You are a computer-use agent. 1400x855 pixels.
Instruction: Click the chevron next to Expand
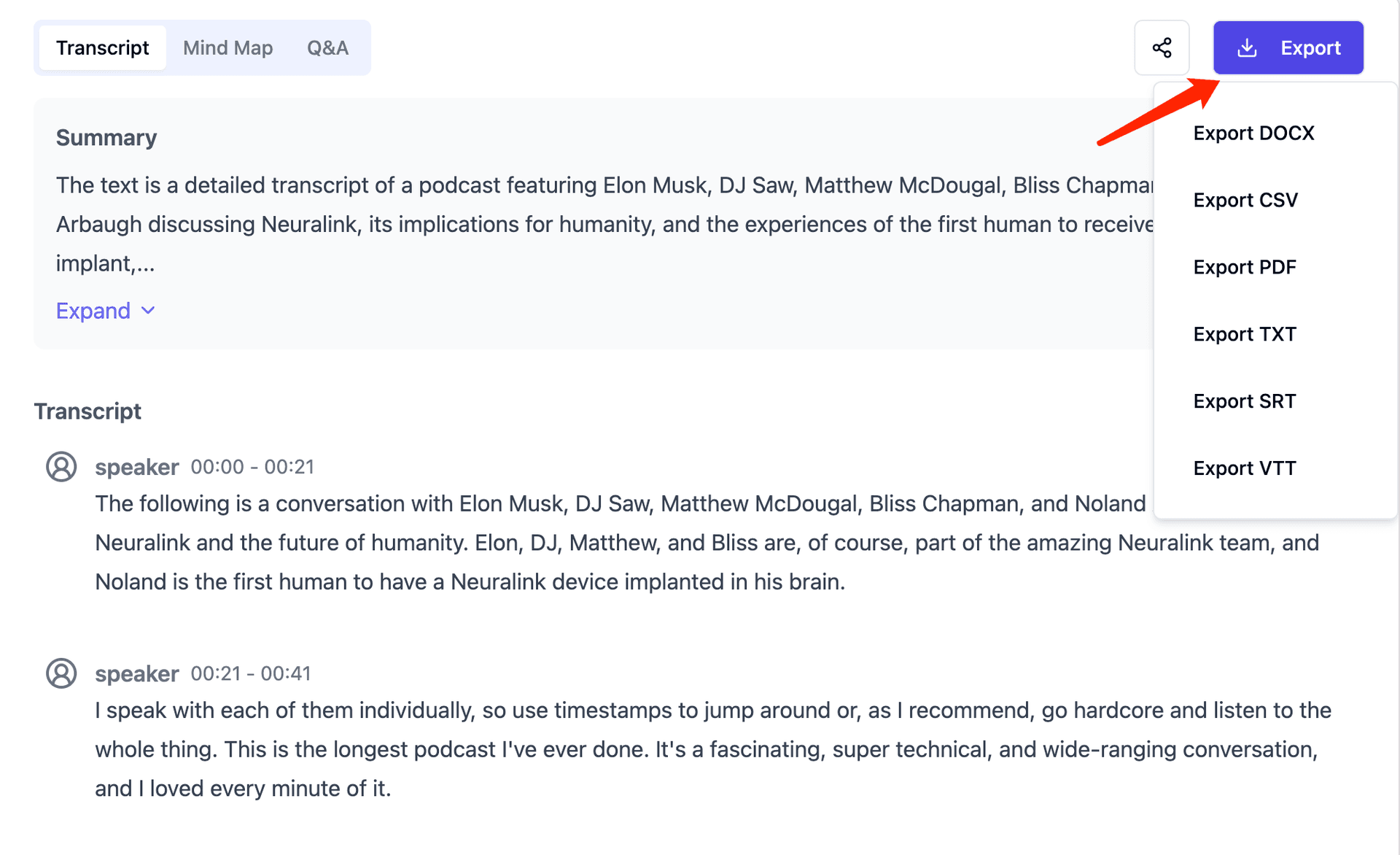pos(149,311)
